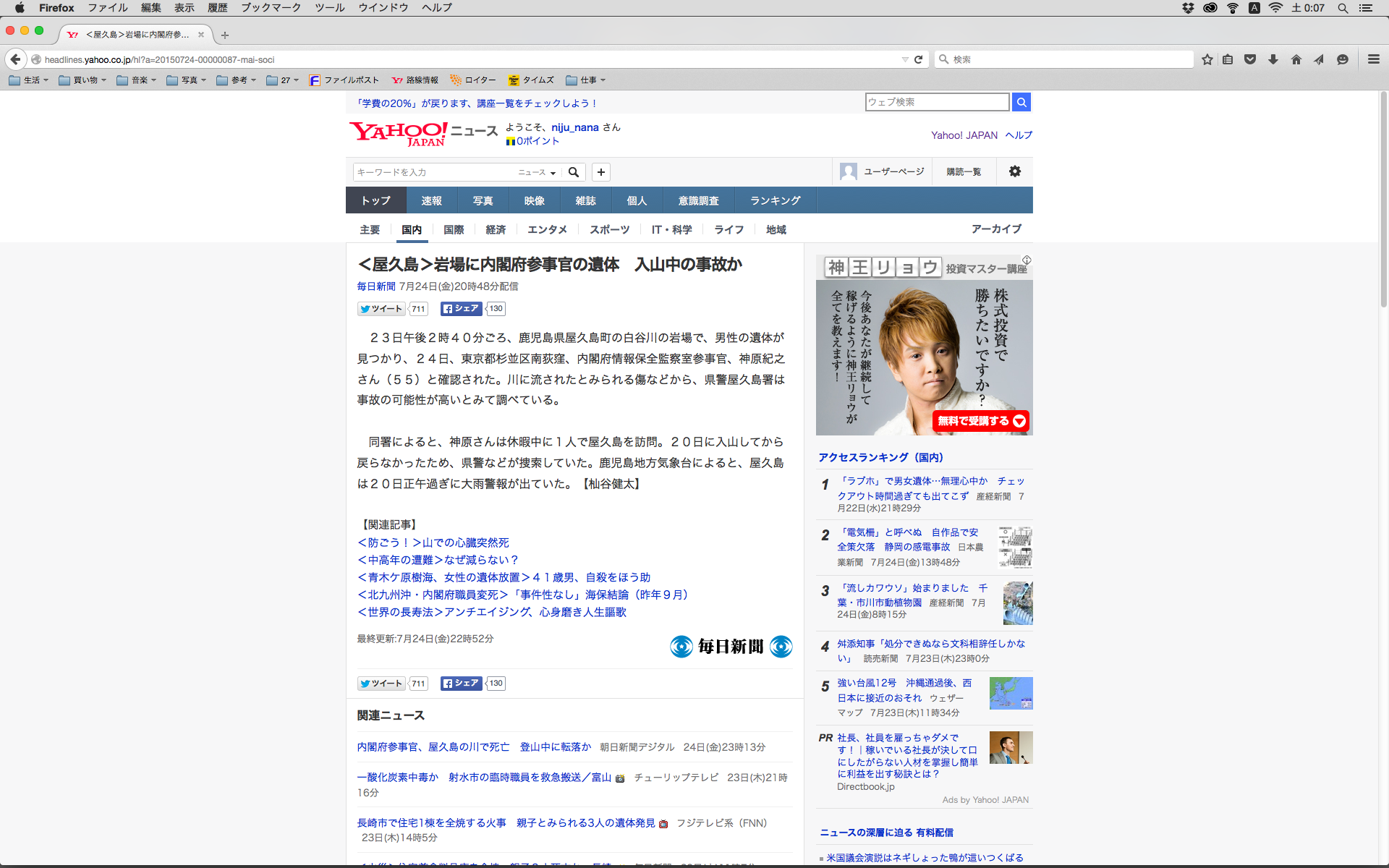Open the Firefox hamburger menu
Screen dimensions: 1389x868
point(1373,59)
